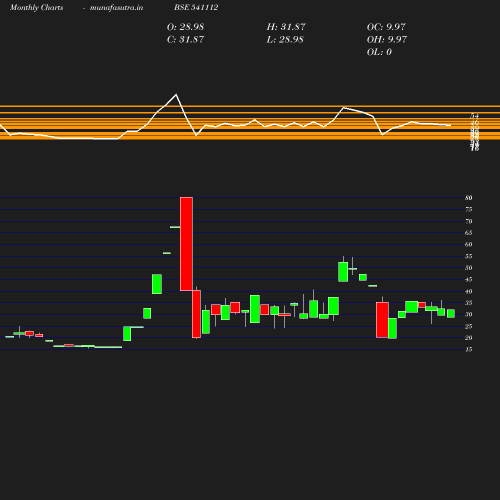Click the price axis label '50'
The height and width of the screenshot is (500, 500).
(x=469, y=268)
